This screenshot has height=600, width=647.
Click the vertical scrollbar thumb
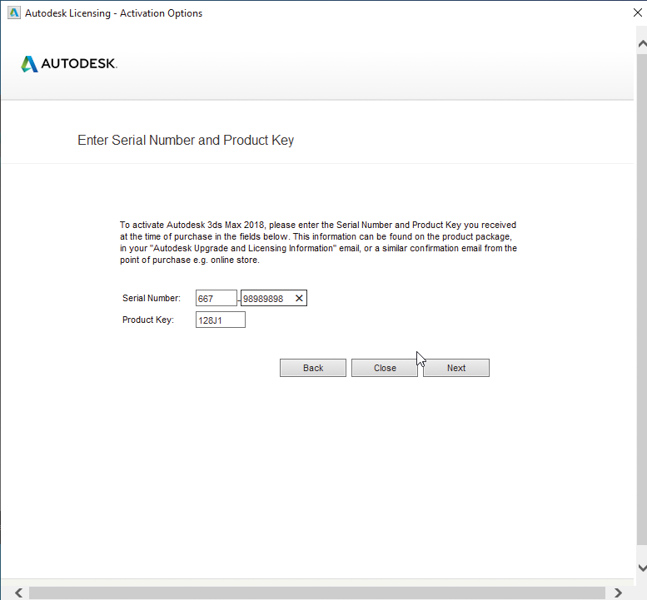[x=642, y=299]
